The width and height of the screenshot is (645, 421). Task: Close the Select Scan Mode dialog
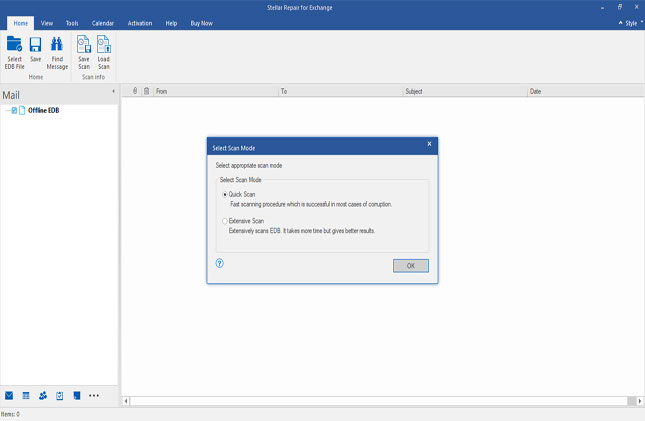[429, 144]
